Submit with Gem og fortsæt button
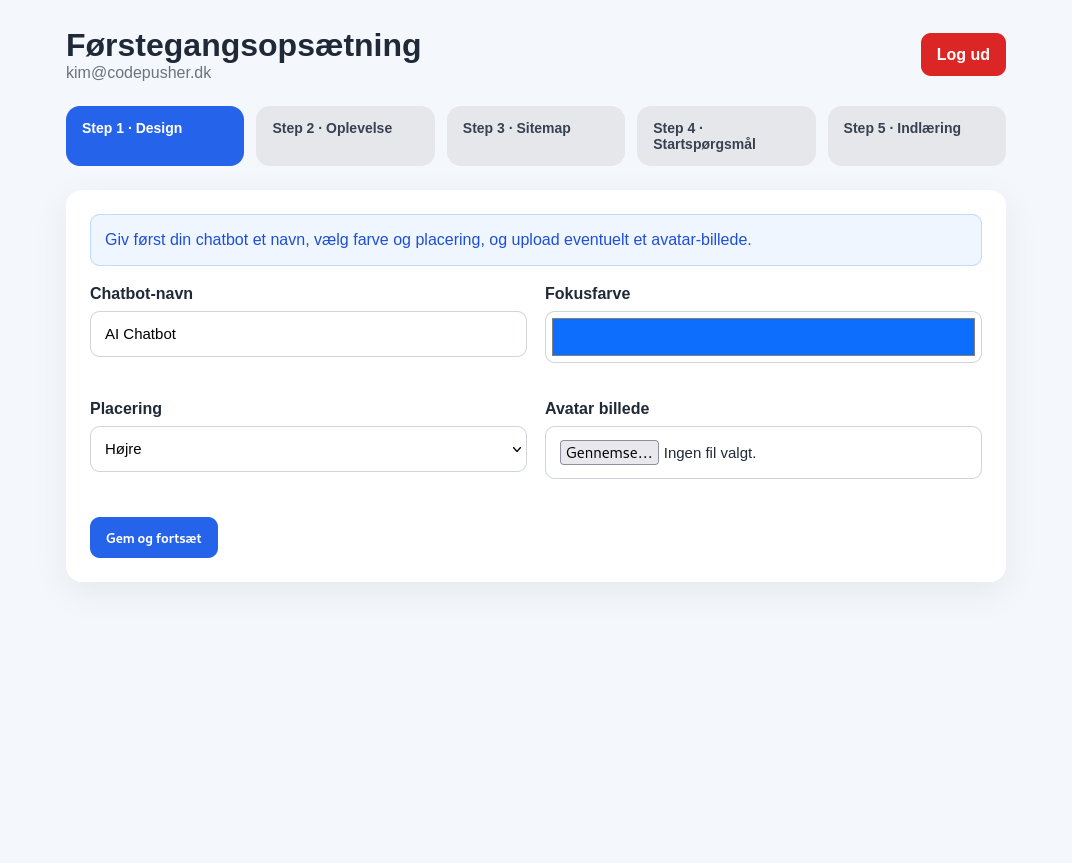Viewport: 1072px width, 863px height. tap(154, 538)
